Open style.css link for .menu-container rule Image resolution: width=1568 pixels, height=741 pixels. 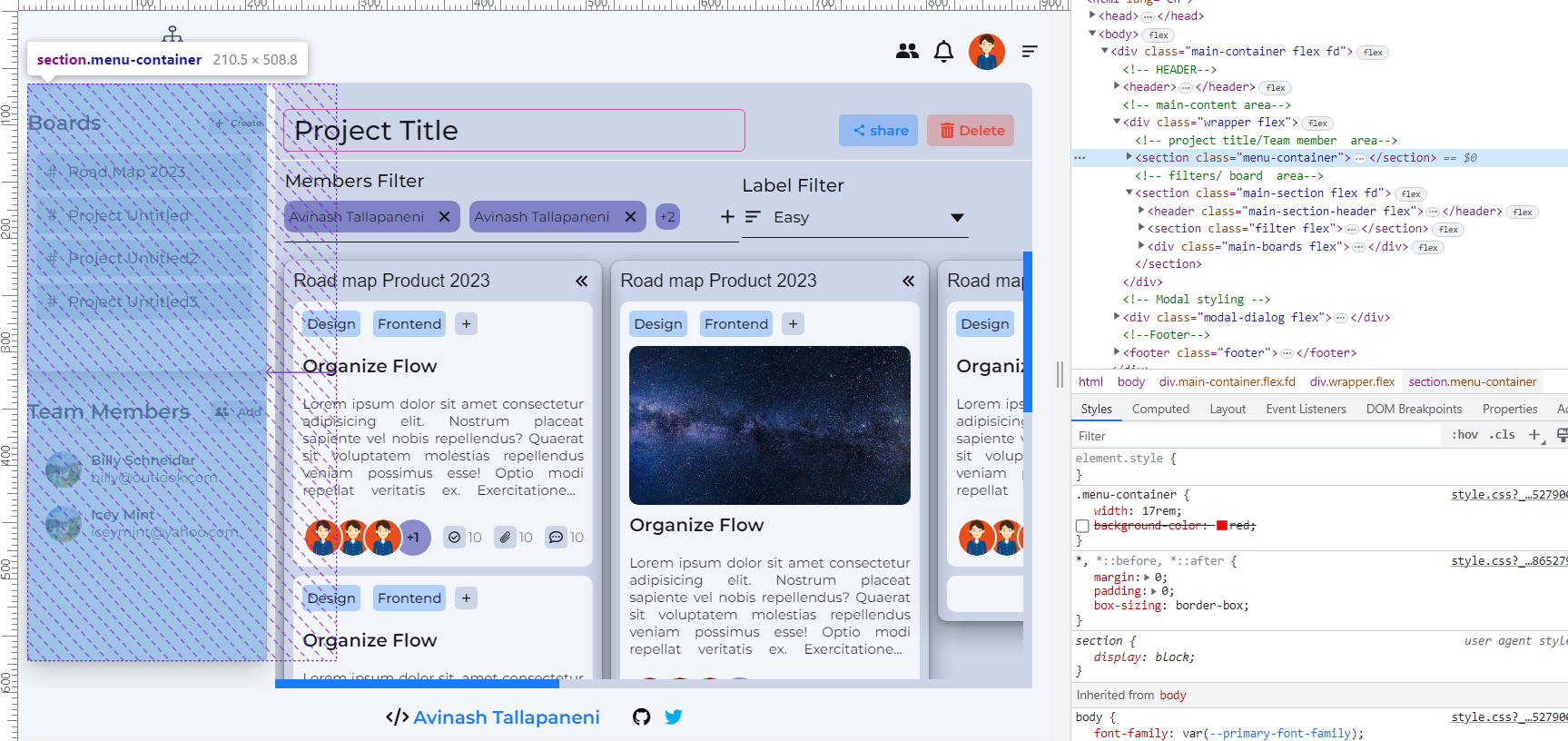point(1509,495)
